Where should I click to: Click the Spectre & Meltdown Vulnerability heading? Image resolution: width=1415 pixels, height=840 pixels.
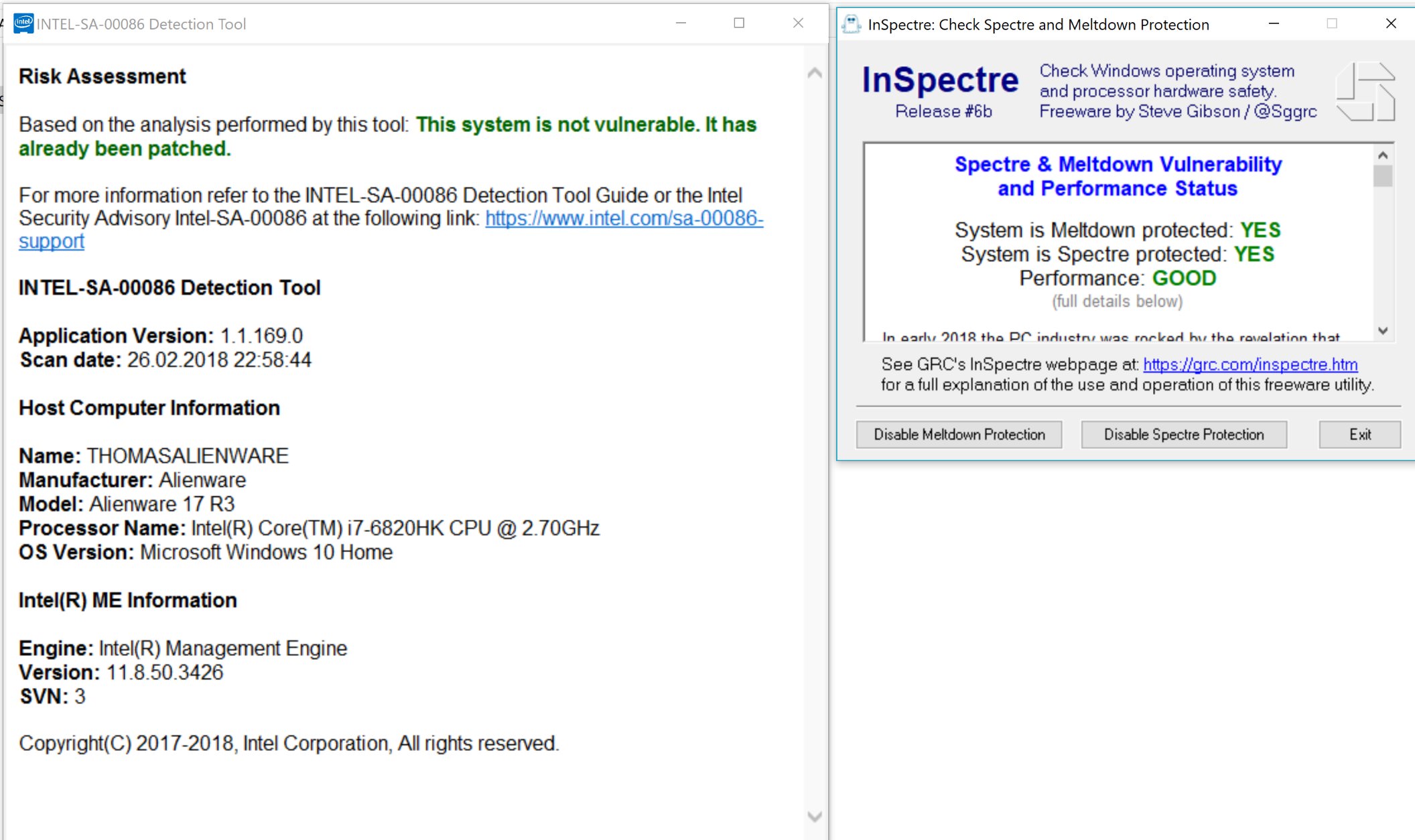[x=1118, y=176]
